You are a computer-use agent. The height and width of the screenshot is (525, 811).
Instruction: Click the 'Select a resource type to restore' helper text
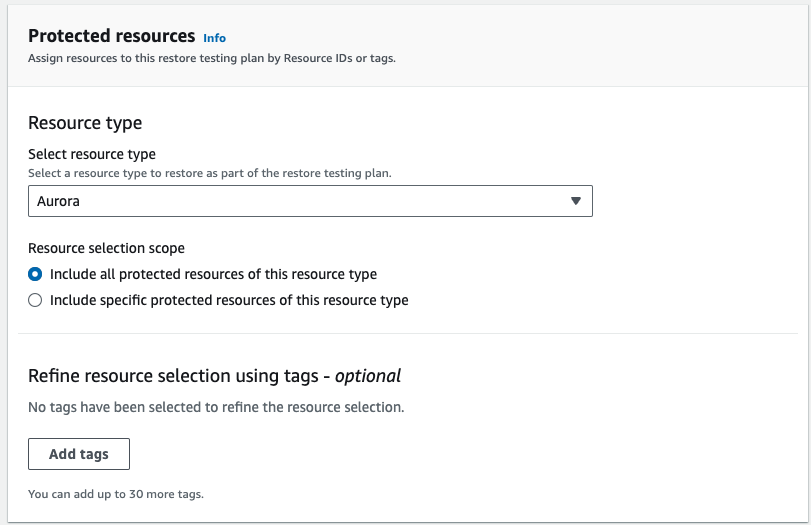[209, 173]
